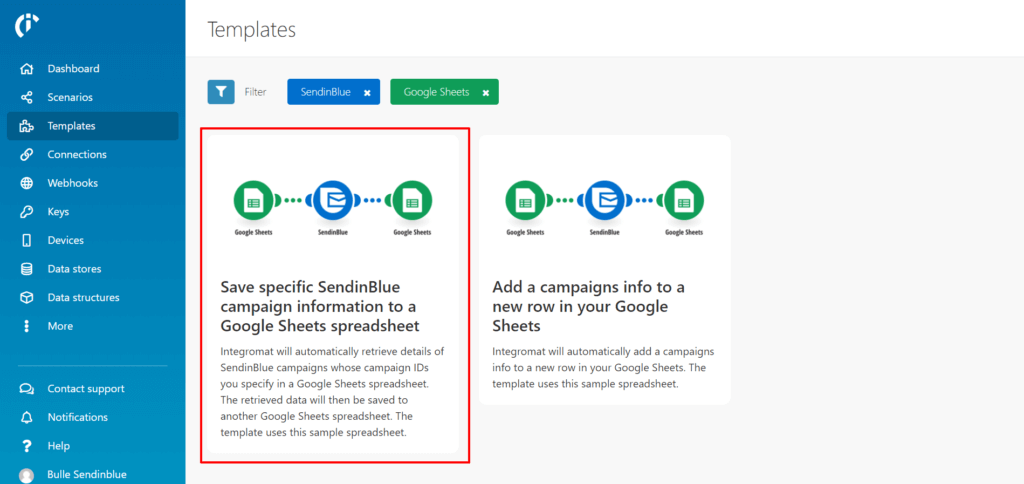1024x484 pixels.
Task: Click first Google Sheets icon in Save specific card
Action: [x=253, y=202]
